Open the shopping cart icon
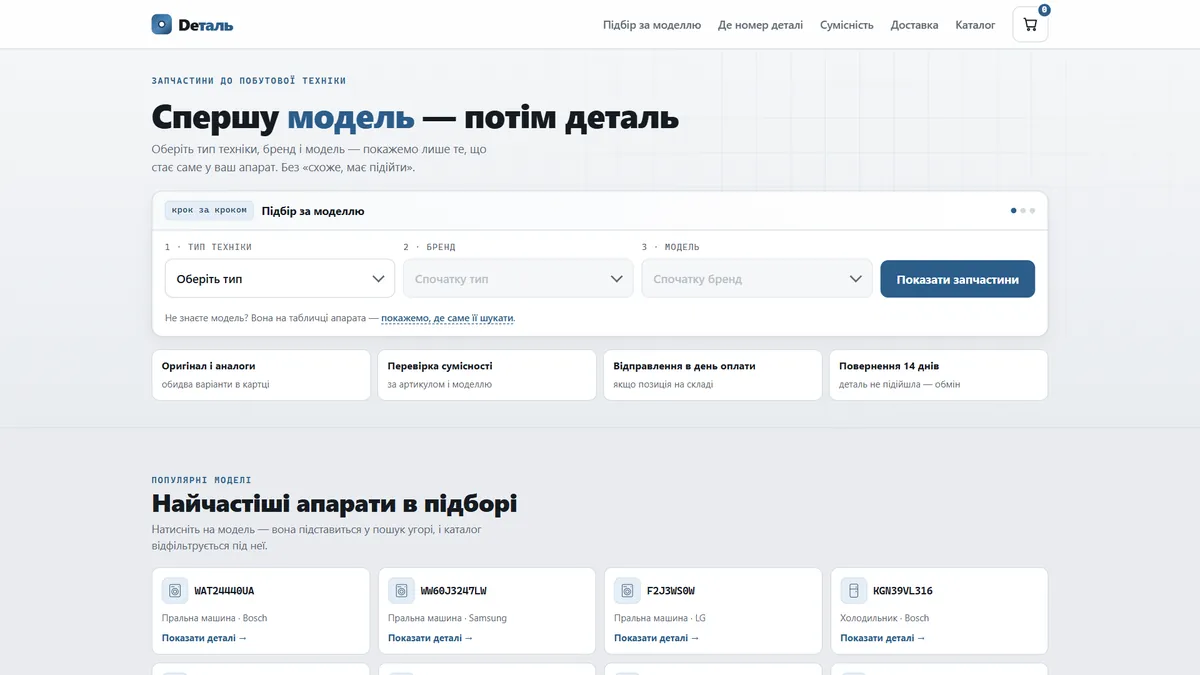The height and width of the screenshot is (675, 1200). click(1030, 25)
